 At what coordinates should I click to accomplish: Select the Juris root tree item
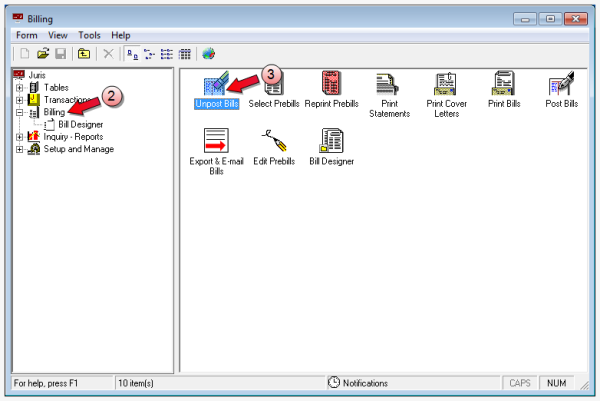point(37,75)
